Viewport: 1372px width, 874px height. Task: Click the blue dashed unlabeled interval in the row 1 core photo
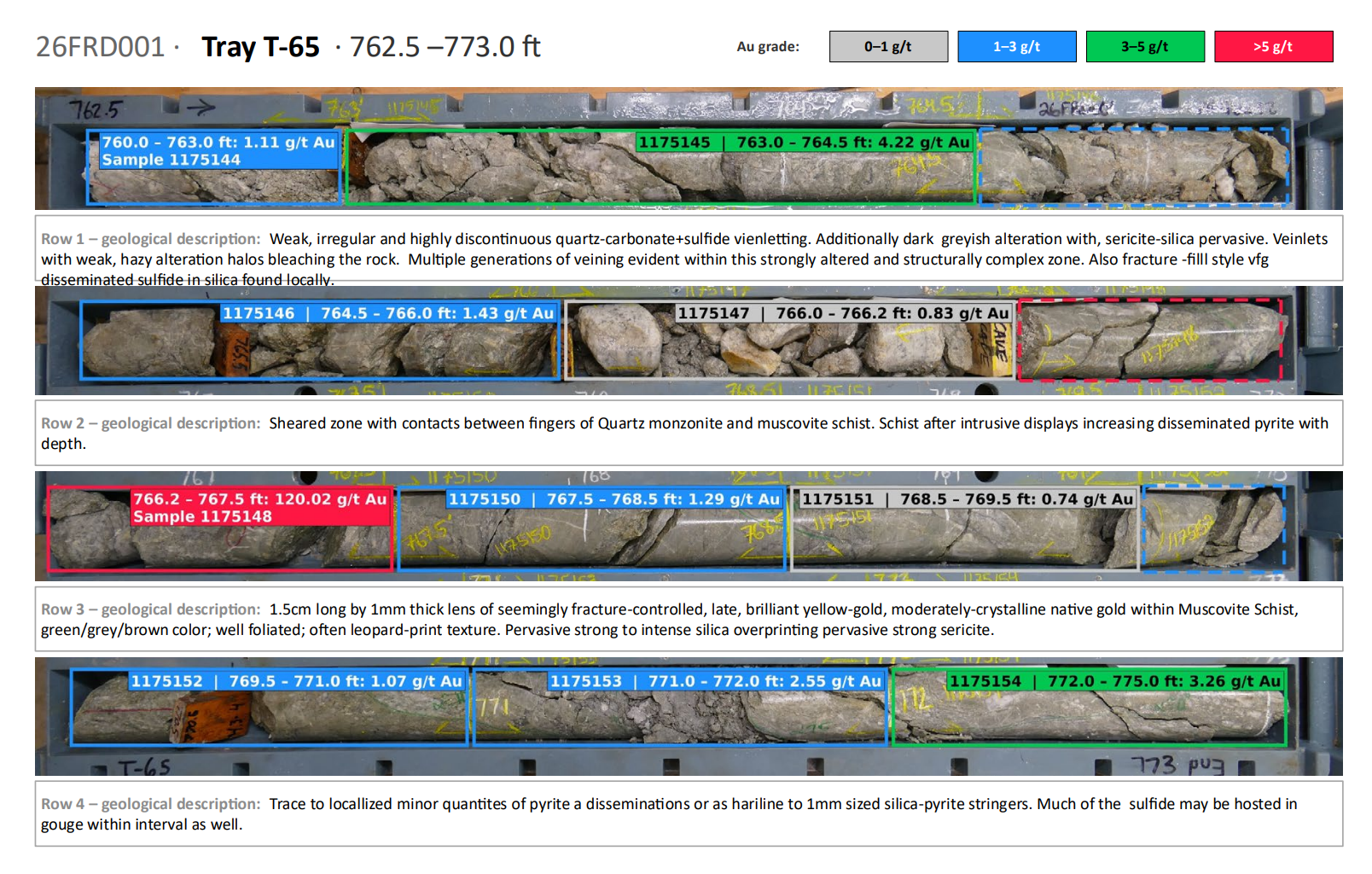(x=1133, y=166)
